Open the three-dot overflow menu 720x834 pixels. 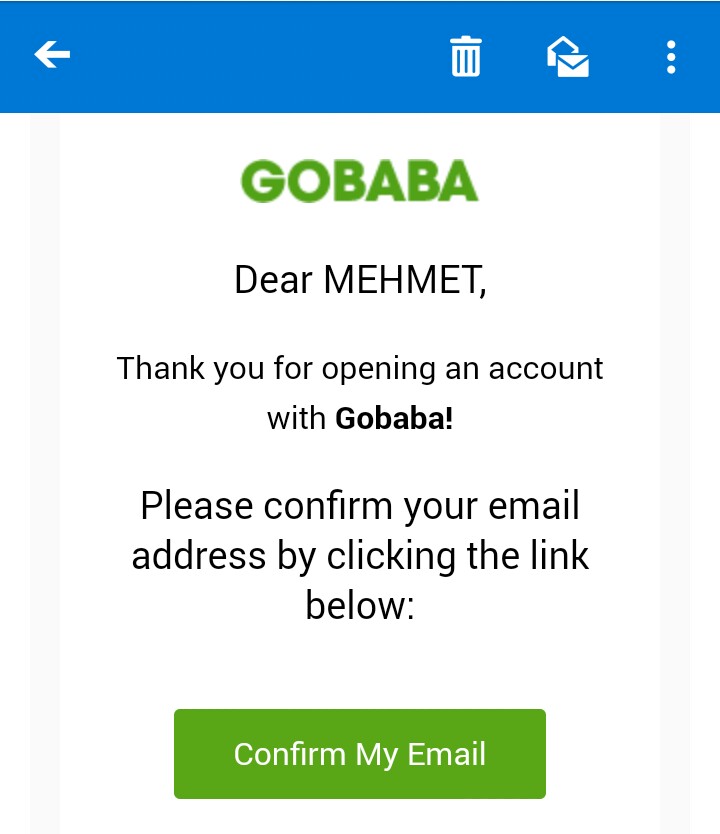point(671,56)
